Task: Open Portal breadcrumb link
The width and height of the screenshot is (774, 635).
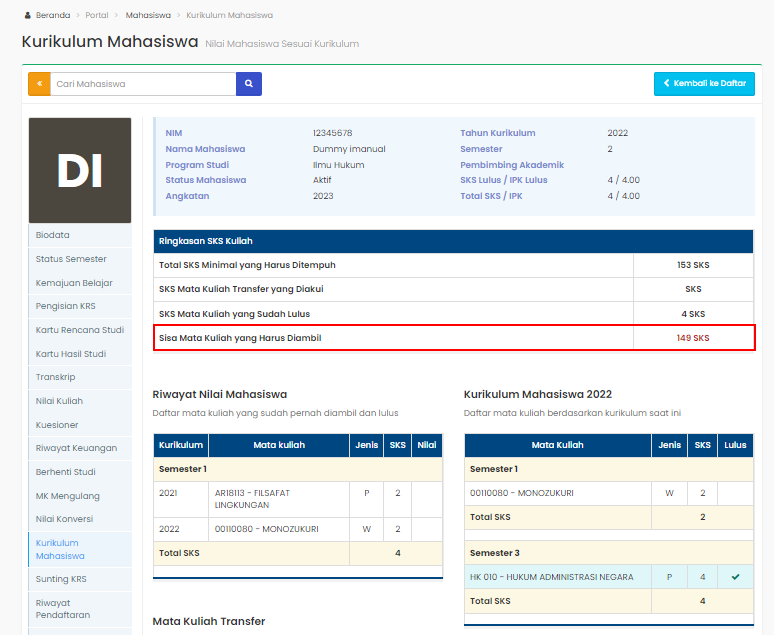Action: point(97,15)
